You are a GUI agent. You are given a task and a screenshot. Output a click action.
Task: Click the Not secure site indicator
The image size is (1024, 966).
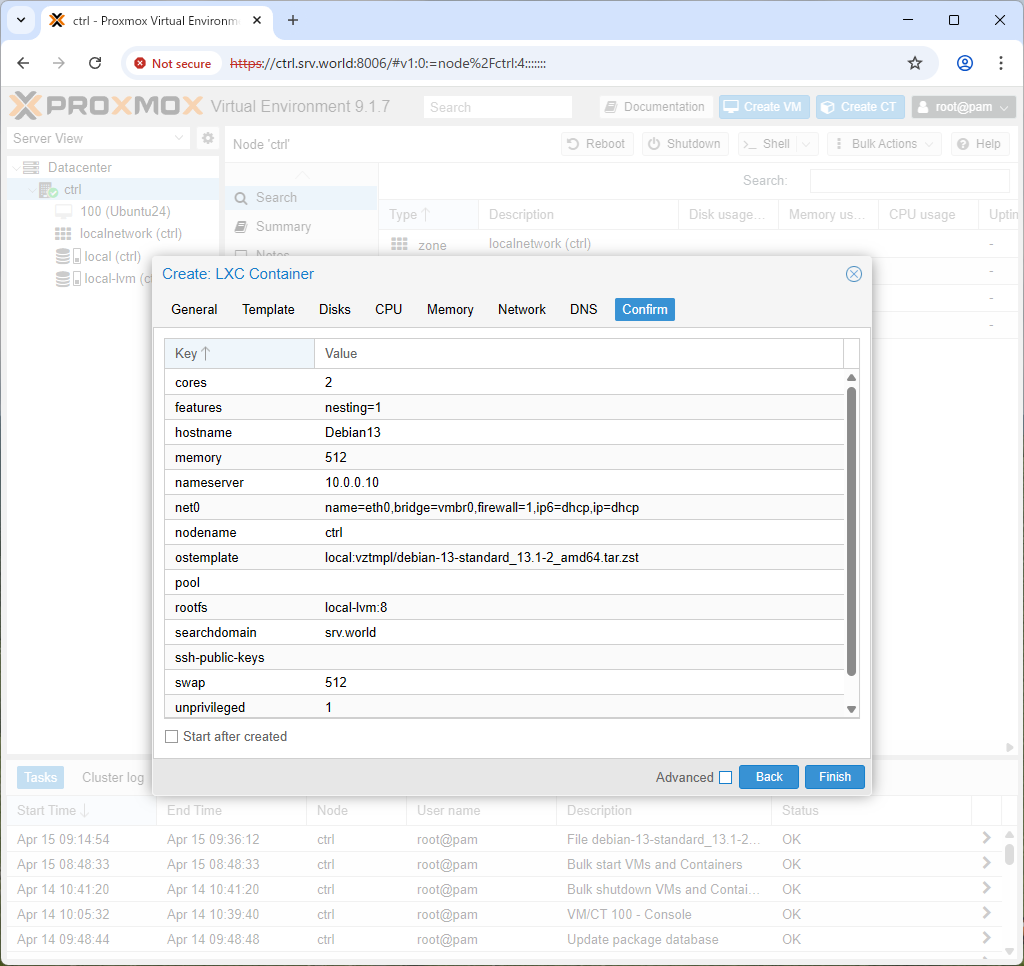point(173,63)
